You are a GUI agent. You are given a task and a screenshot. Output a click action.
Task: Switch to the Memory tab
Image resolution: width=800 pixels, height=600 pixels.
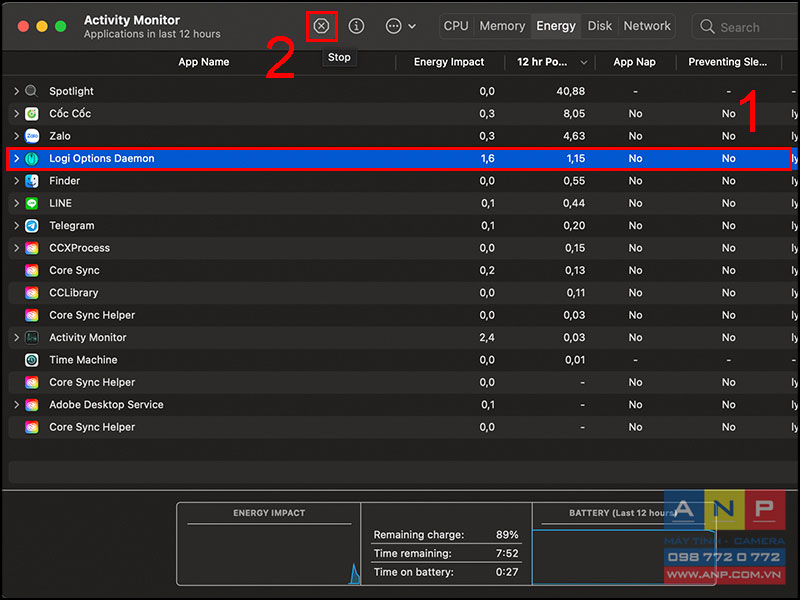point(502,26)
